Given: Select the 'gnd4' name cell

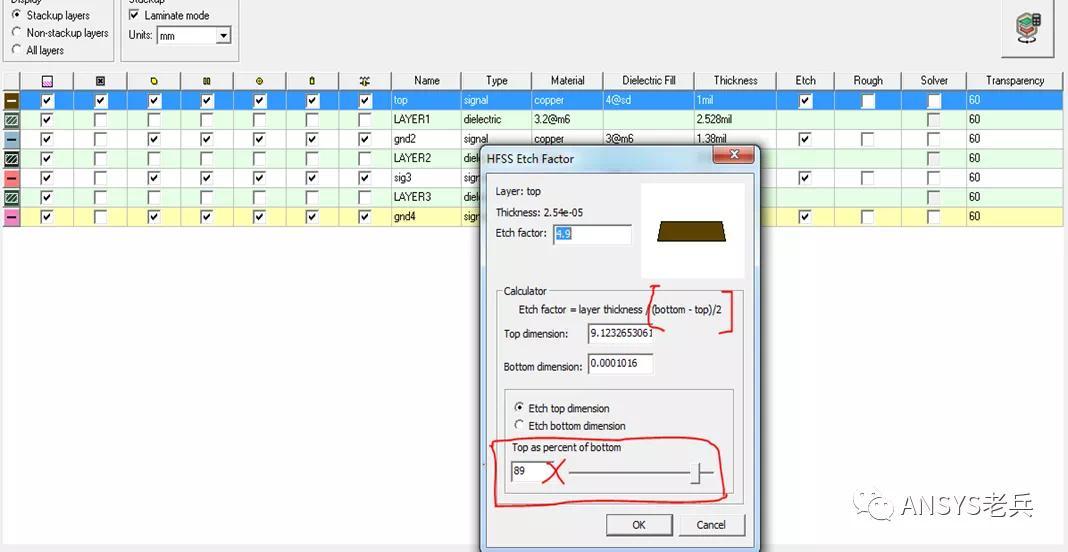Looking at the screenshot, I should 426,217.
